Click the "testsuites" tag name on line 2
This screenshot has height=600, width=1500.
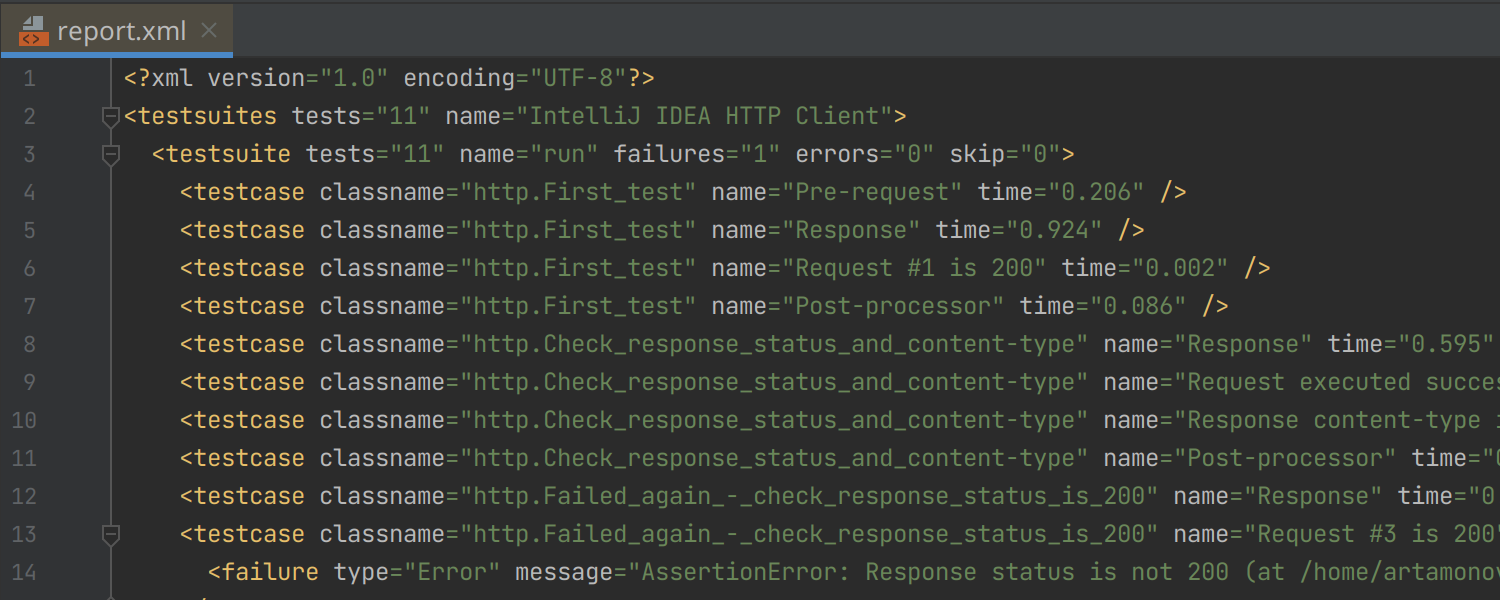tap(207, 117)
